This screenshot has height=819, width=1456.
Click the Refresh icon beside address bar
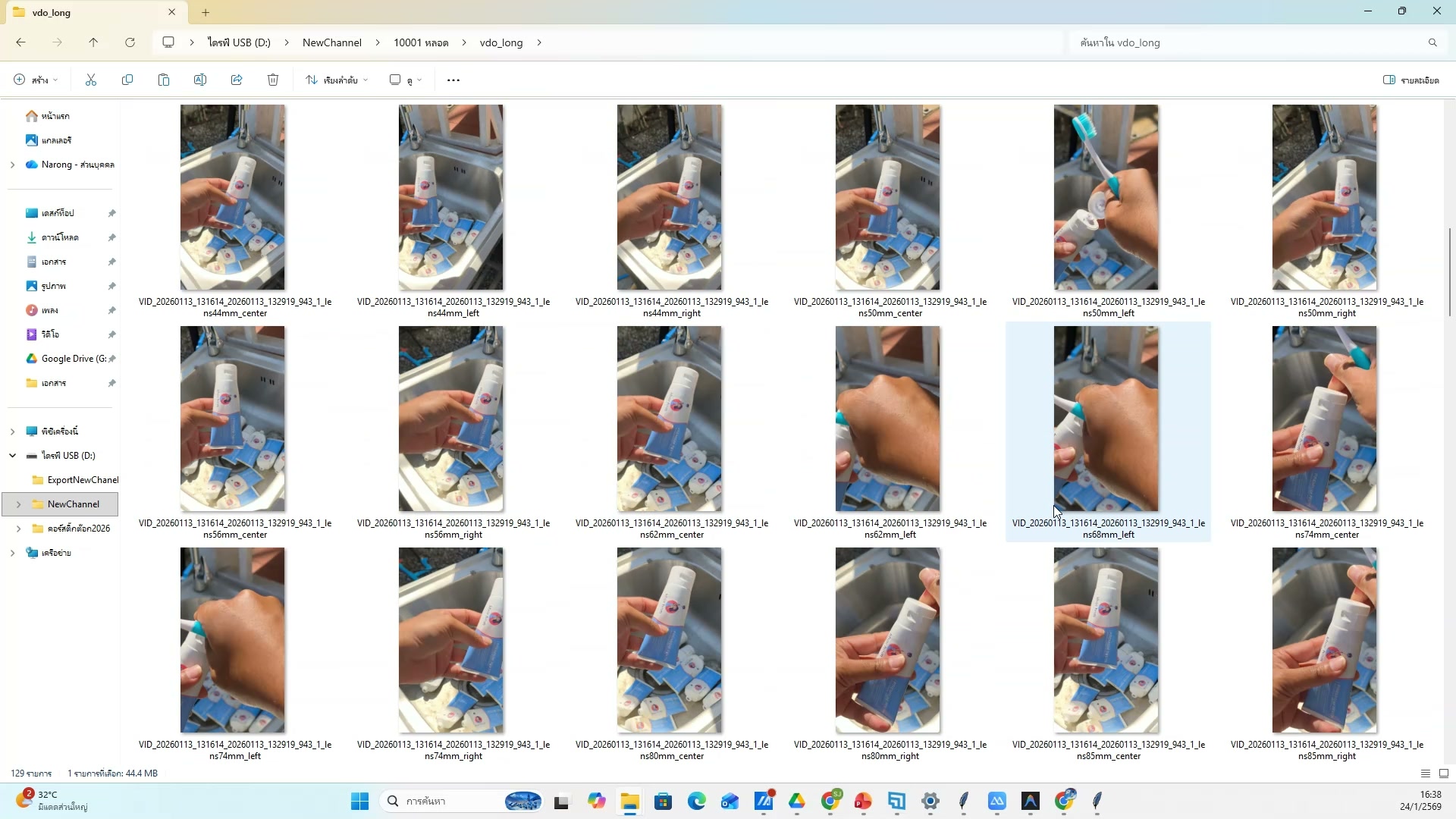(130, 42)
